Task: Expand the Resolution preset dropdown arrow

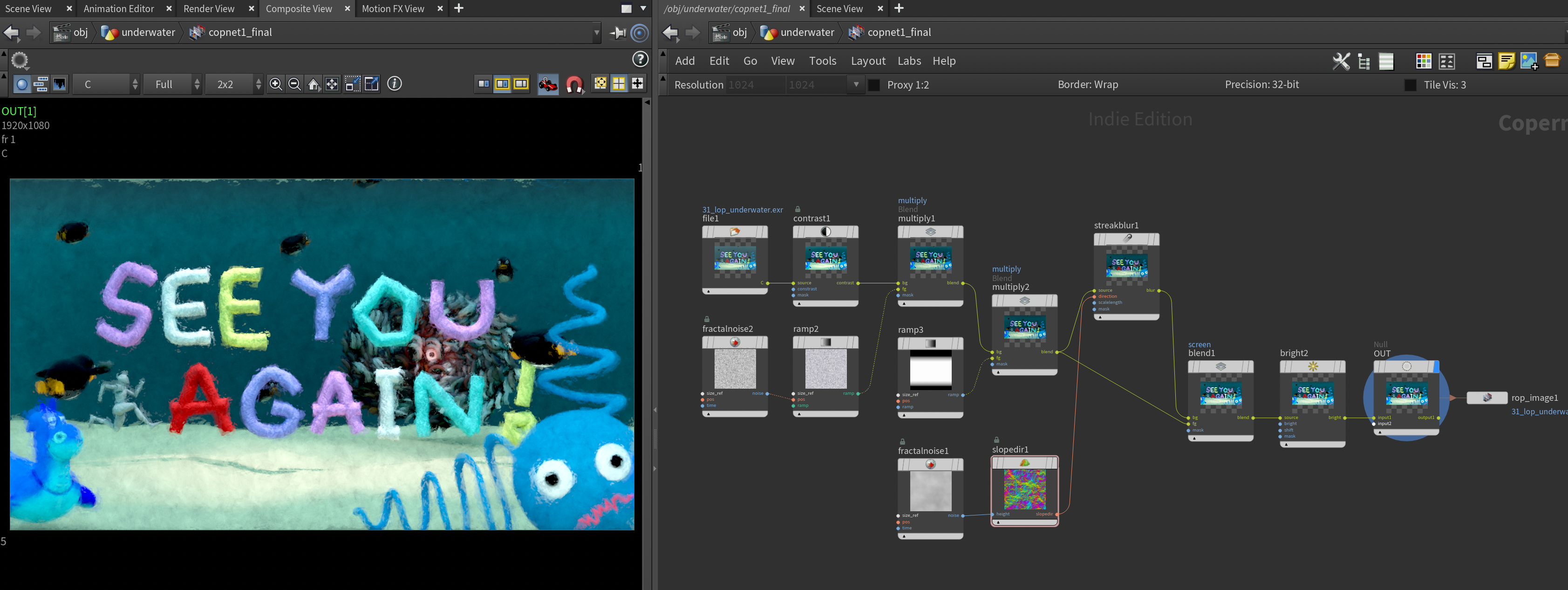Action: pos(856,85)
